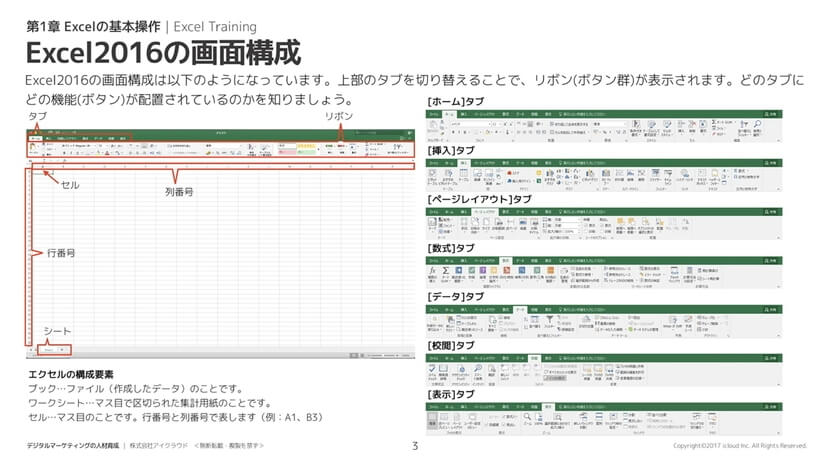Image resolution: width=830 pixels, height=467 pixels.
Task: Toggle gridlines View checkbox in [ページレイアウト]タブ strip
Action: point(586,225)
